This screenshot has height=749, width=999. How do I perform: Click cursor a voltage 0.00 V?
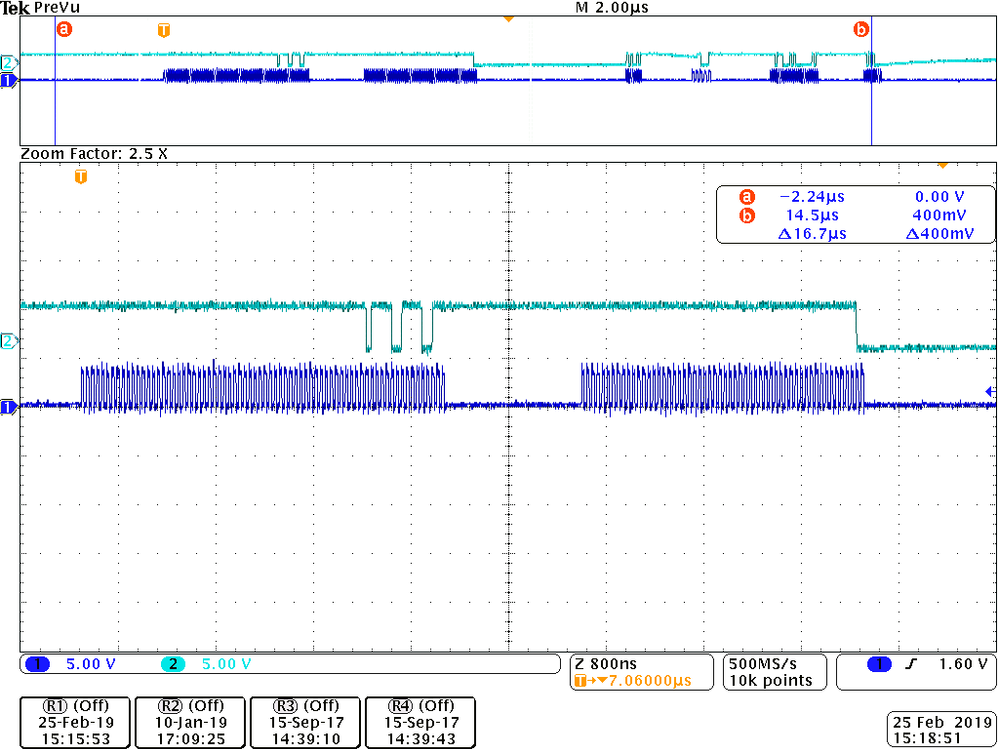tap(940, 197)
